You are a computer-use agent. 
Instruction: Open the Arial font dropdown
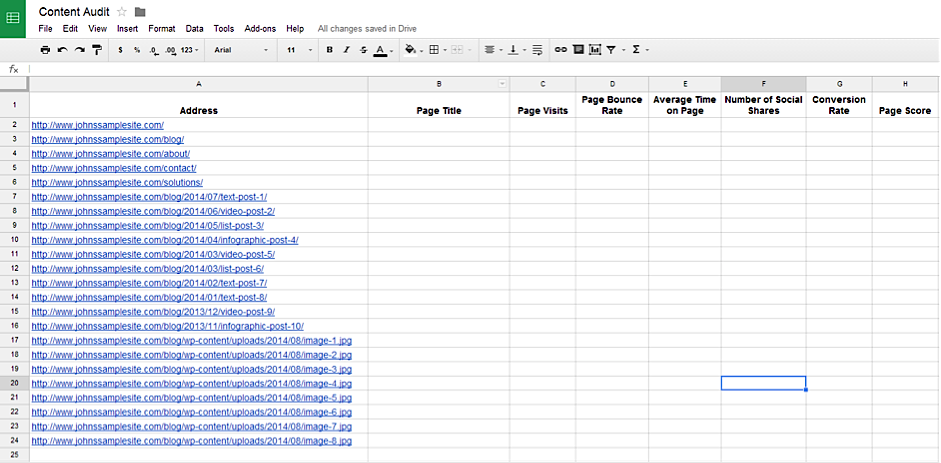pyautogui.click(x=240, y=49)
